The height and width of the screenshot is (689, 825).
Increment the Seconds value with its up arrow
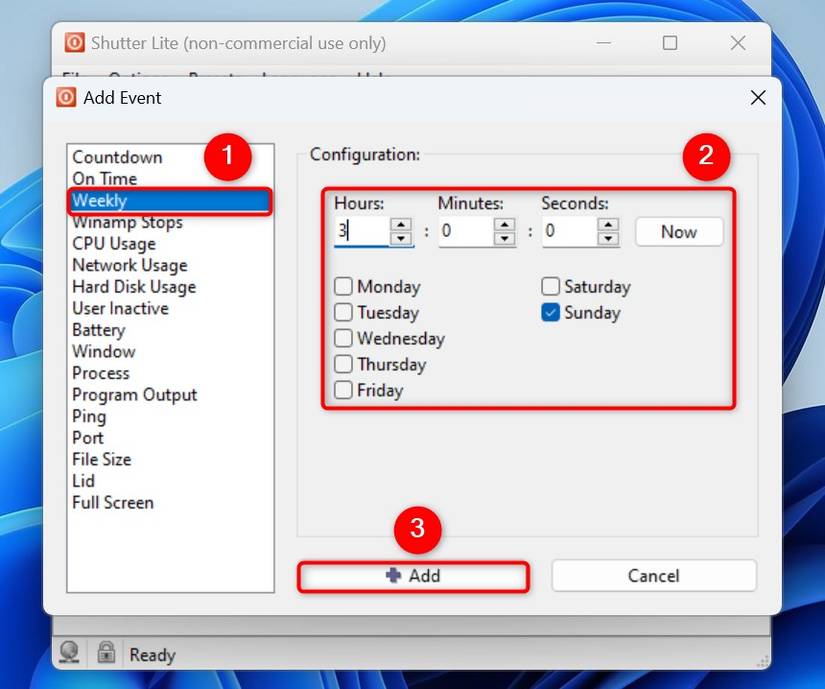(608, 226)
